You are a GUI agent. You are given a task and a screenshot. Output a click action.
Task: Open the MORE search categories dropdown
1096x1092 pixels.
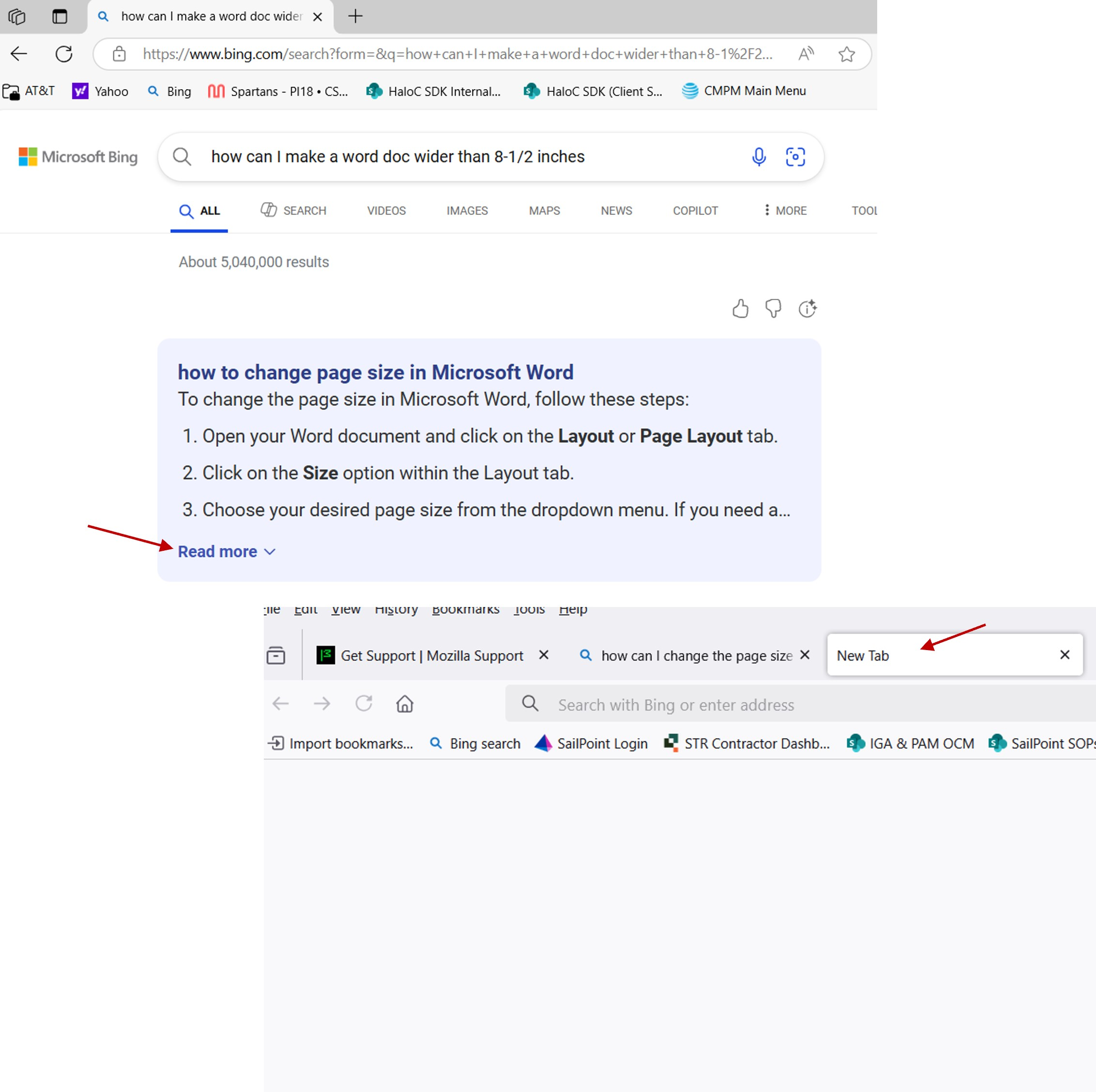pos(785,211)
